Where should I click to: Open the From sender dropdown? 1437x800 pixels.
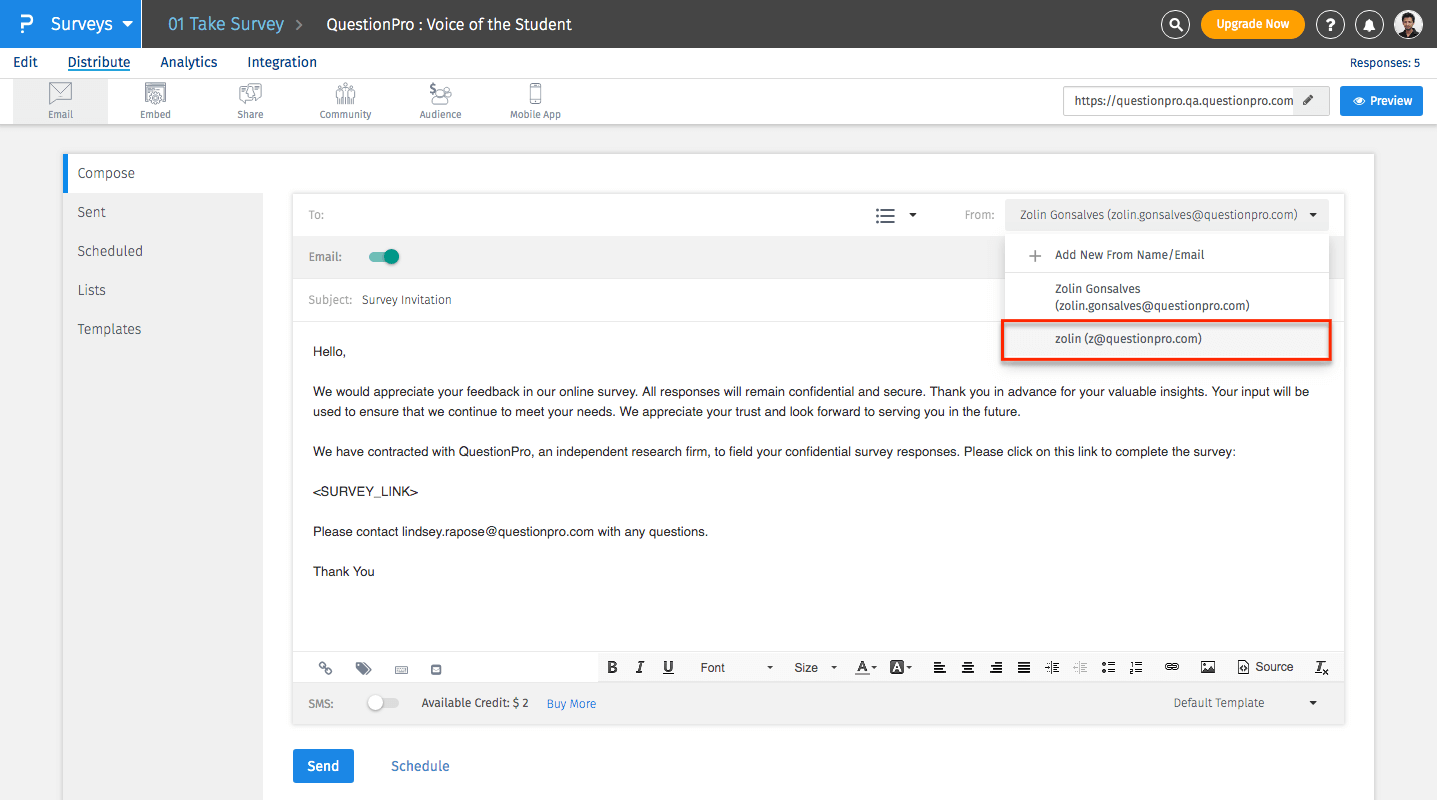pyautogui.click(x=1313, y=214)
